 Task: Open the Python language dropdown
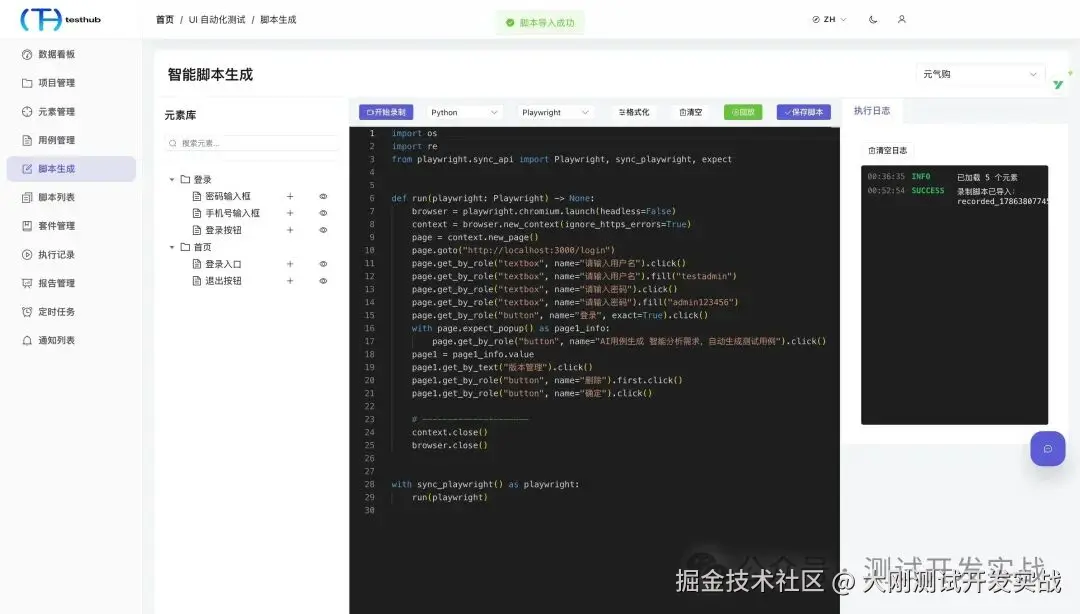click(x=464, y=112)
